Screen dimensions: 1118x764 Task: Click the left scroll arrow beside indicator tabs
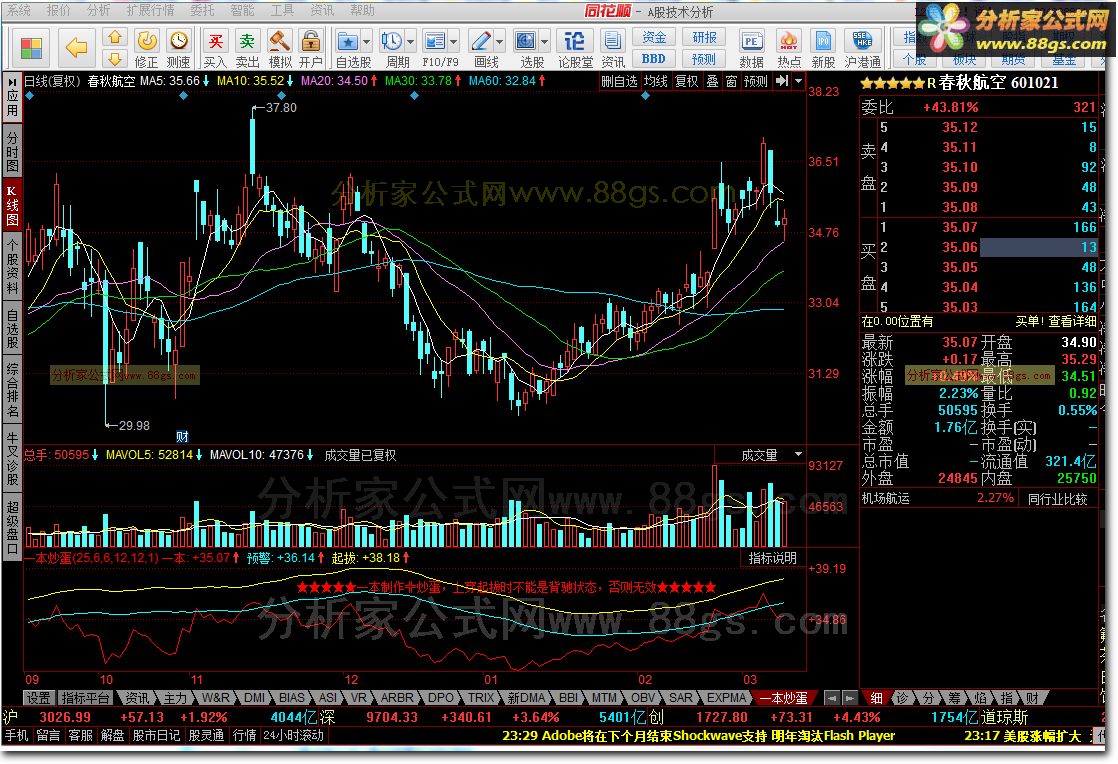pos(831,698)
